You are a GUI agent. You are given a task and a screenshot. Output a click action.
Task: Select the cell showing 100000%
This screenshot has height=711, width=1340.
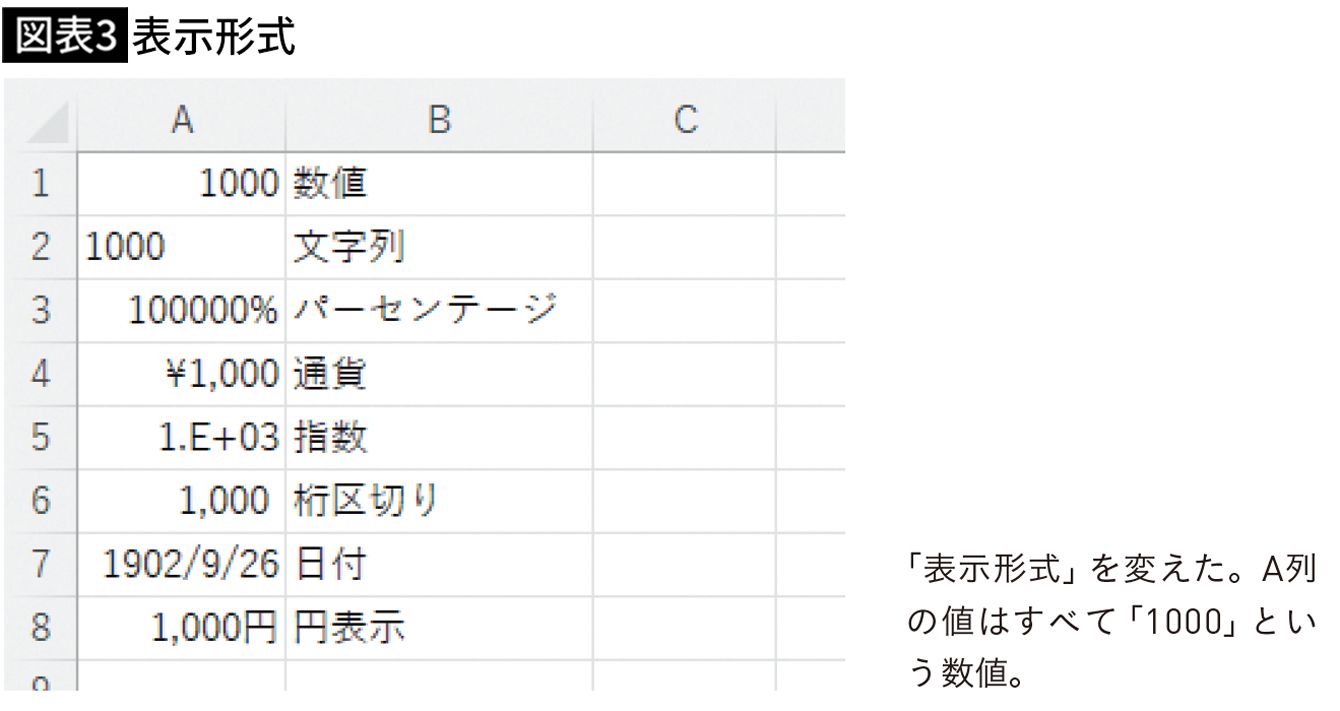coord(181,311)
